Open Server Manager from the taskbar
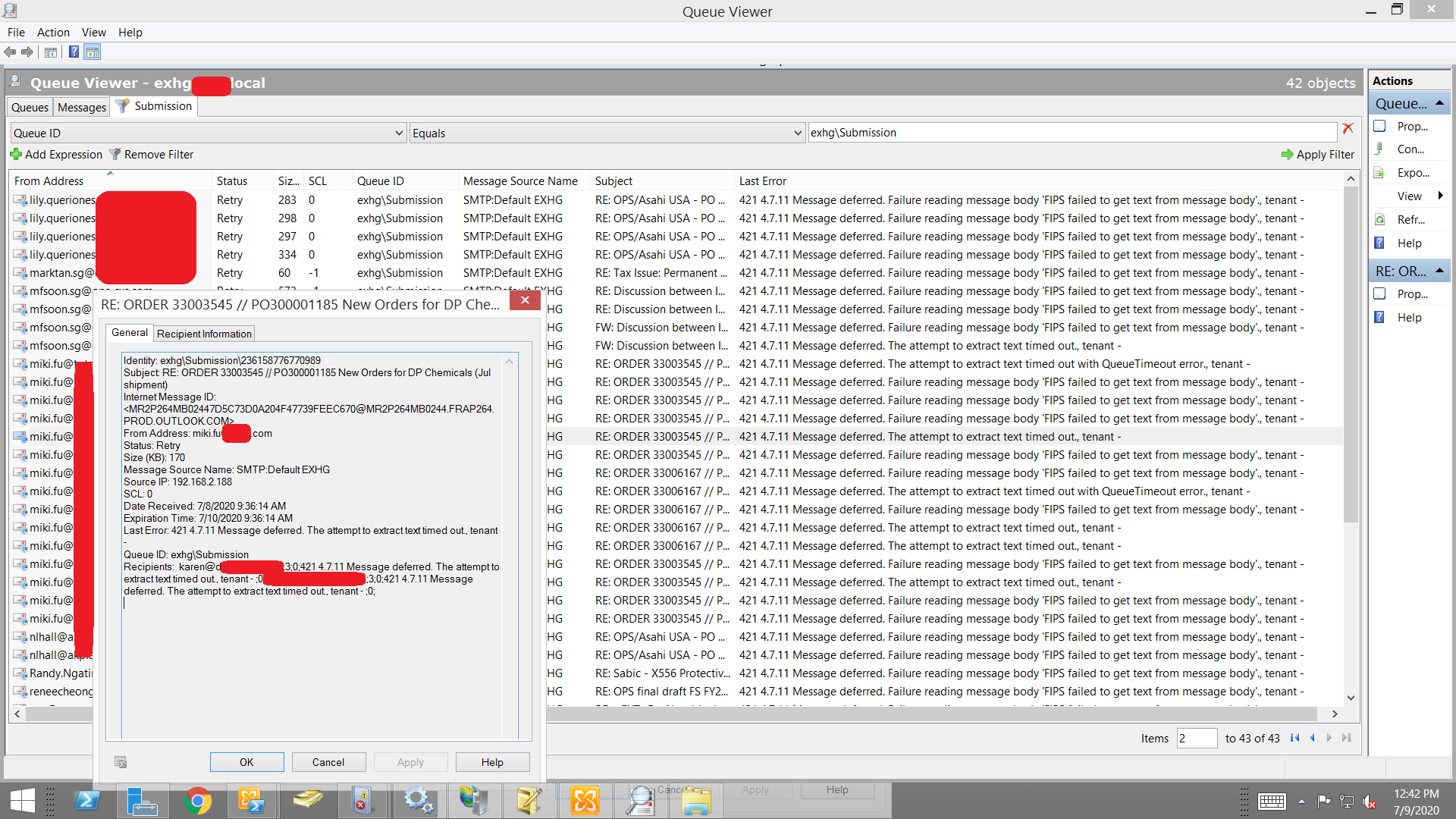1456x819 pixels. point(142,801)
